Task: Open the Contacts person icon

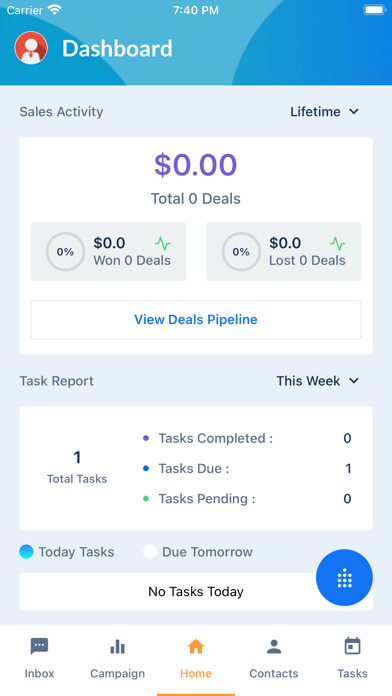Action: click(274, 646)
